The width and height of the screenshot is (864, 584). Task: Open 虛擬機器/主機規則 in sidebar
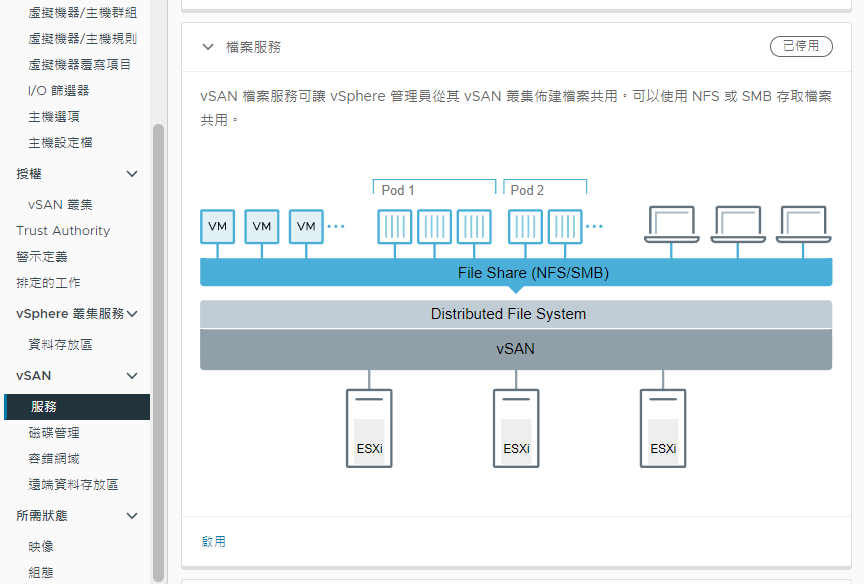click(x=83, y=39)
